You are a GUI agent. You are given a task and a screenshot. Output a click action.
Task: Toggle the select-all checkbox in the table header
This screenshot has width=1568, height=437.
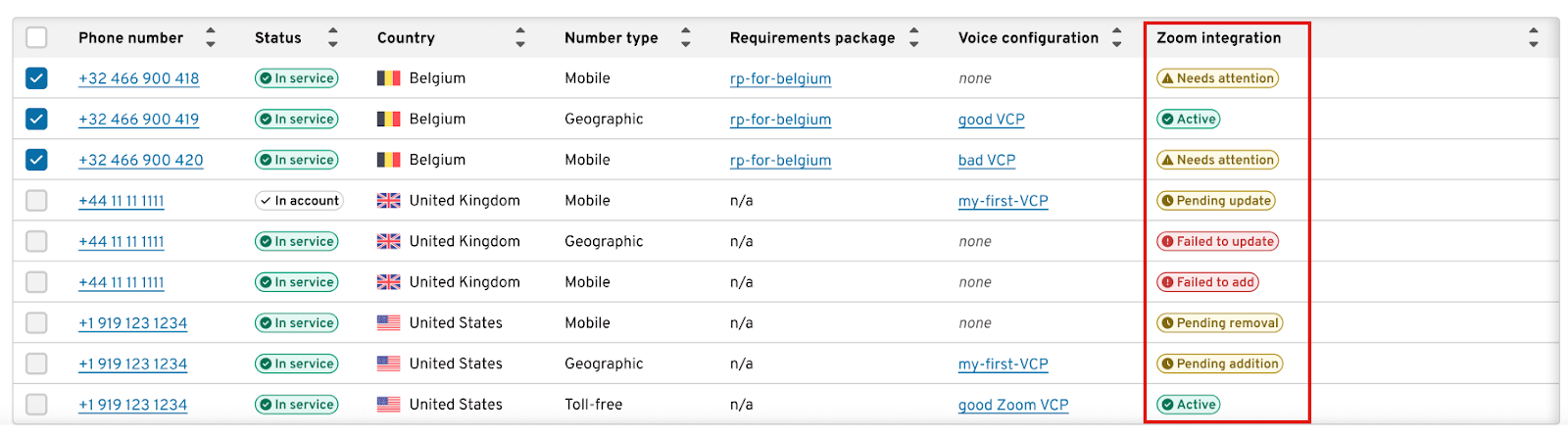36,37
